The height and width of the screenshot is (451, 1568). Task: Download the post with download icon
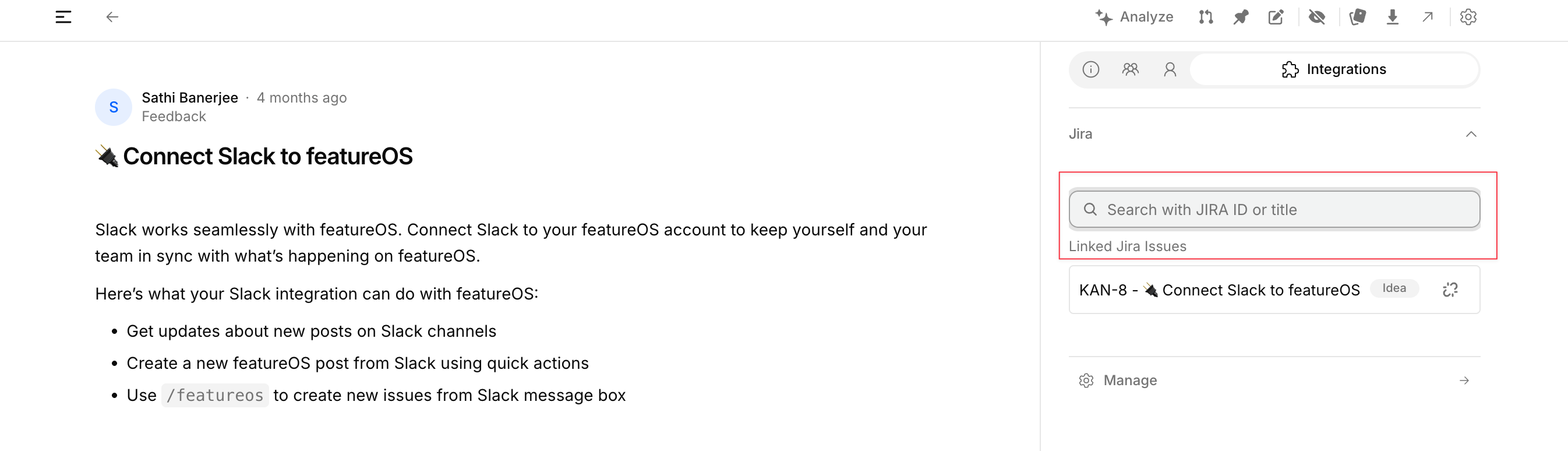click(x=1392, y=17)
